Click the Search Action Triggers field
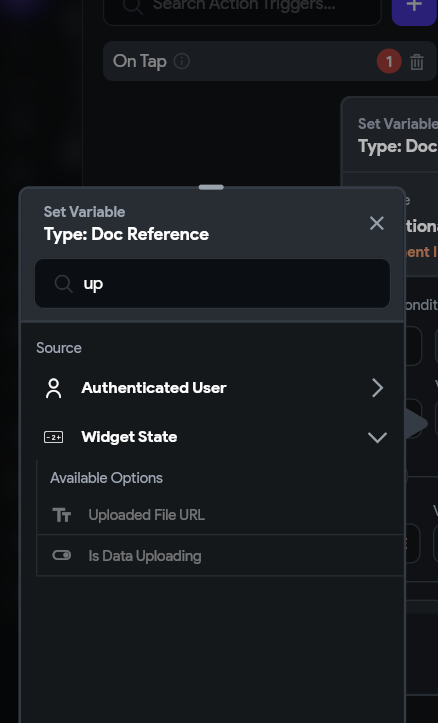The width and height of the screenshot is (438, 723). click(243, 8)
